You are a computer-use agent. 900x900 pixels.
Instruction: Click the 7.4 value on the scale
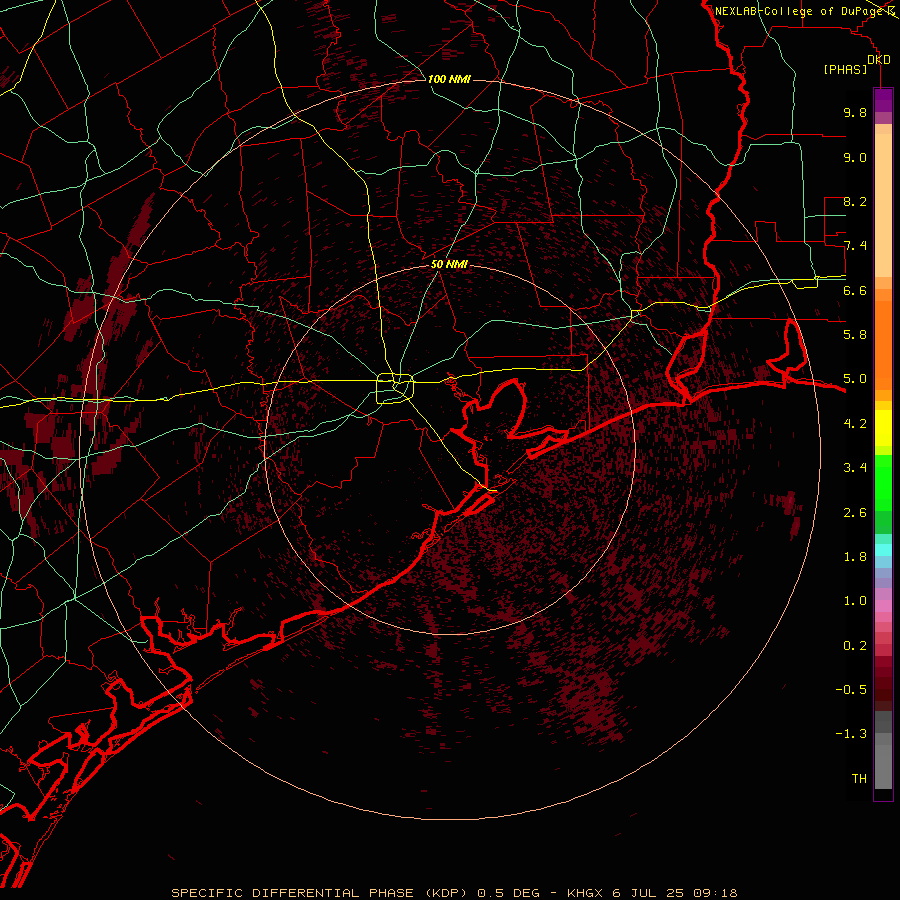[x=855, y=246]
